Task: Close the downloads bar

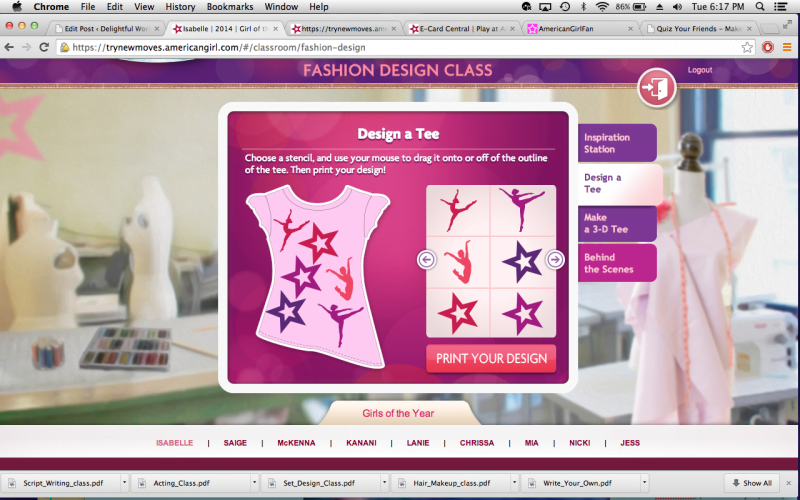Action: [x=789, y=483]
